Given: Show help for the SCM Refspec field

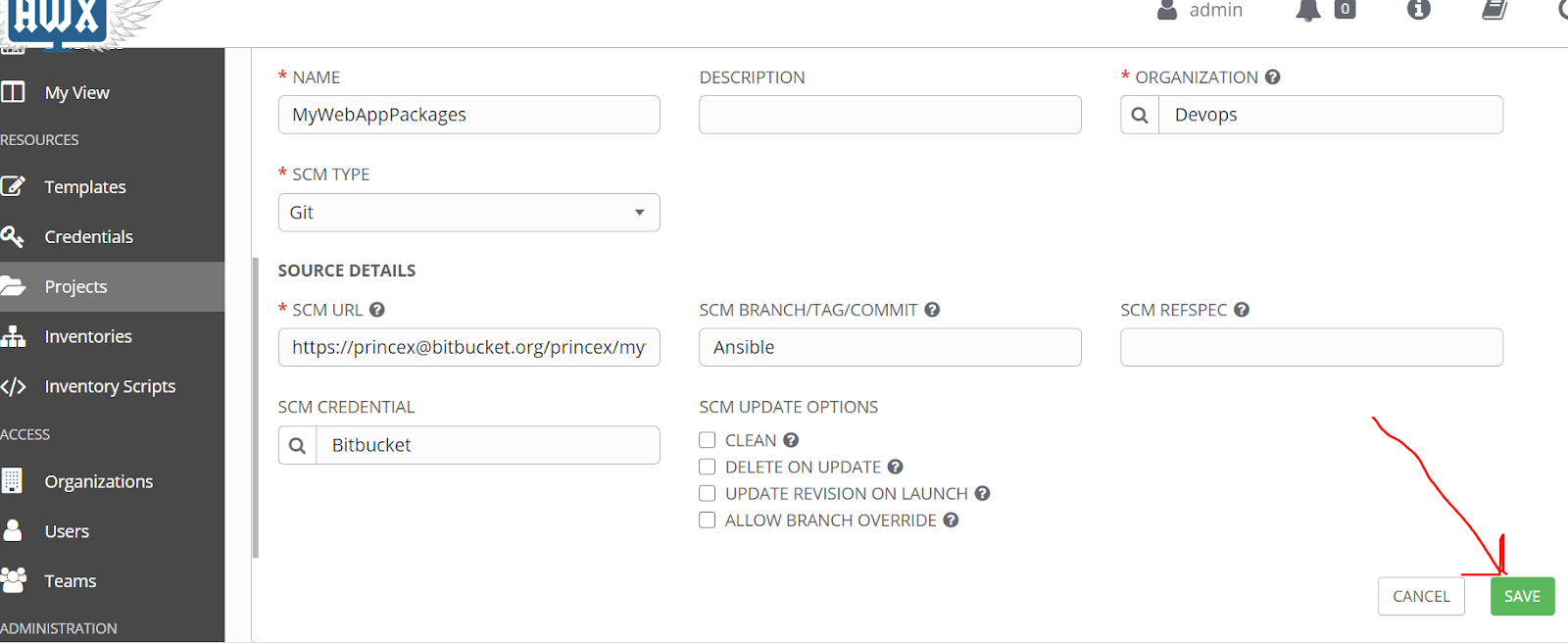Looking at the screenshot, I should [x=1242, y=310].
